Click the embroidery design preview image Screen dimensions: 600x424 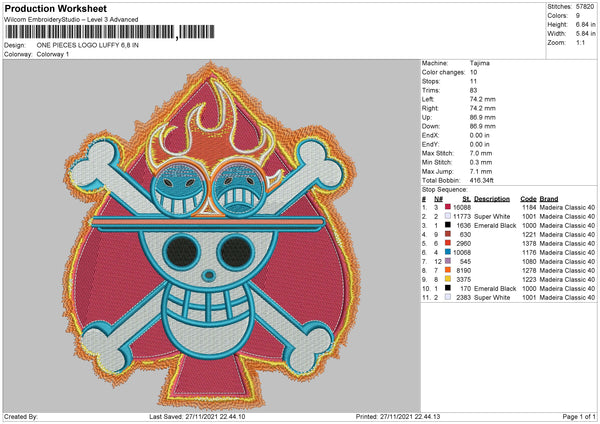pos(212,236)
